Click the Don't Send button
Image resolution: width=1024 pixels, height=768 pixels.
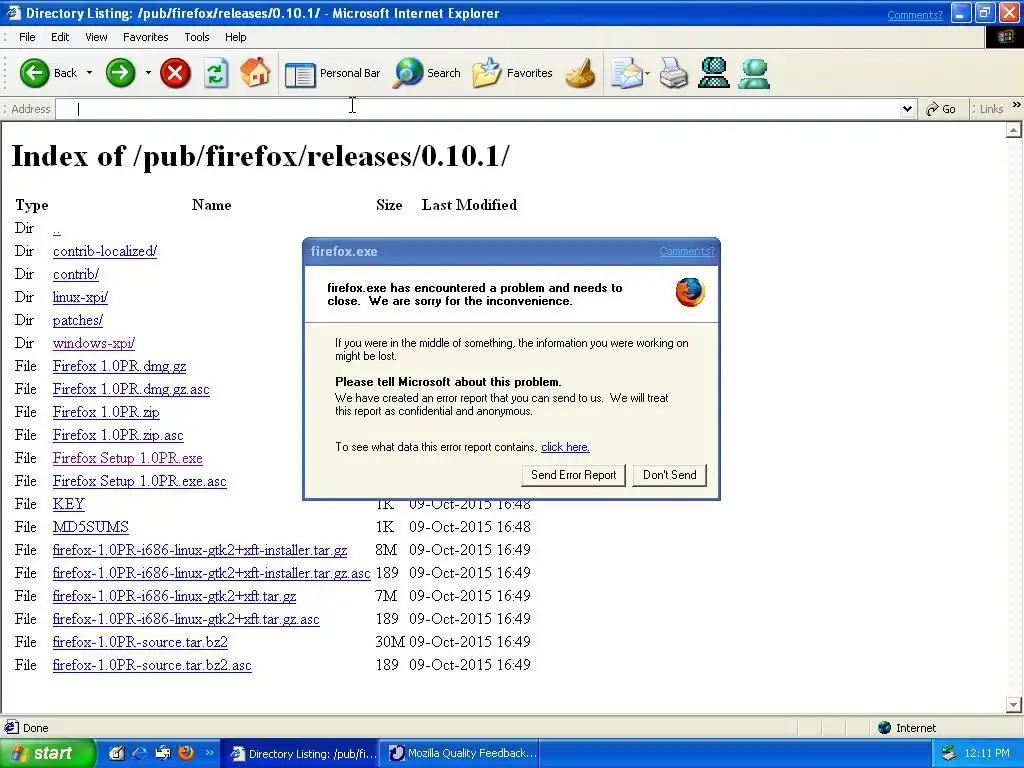669,475
